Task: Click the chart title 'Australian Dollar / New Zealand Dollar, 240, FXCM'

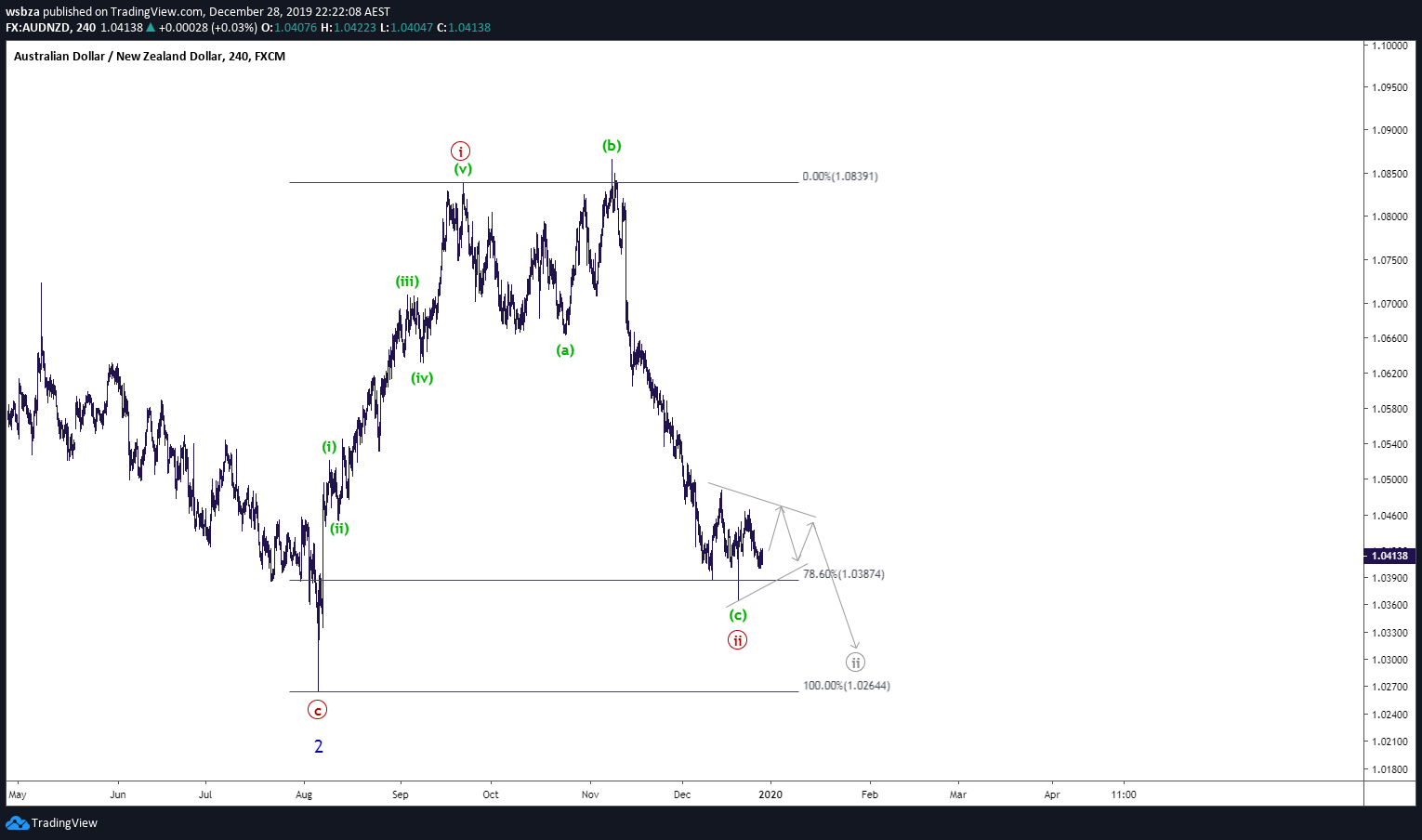Action: point(150,57)
